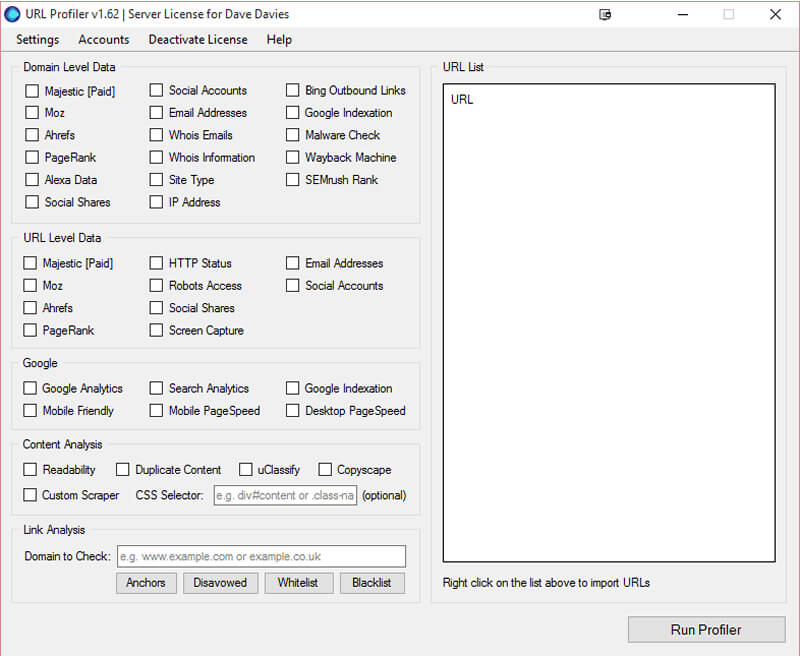This screenshot has height=656, width=800.
Task: Check the IP Address box
Action: [x=156, y=203]
